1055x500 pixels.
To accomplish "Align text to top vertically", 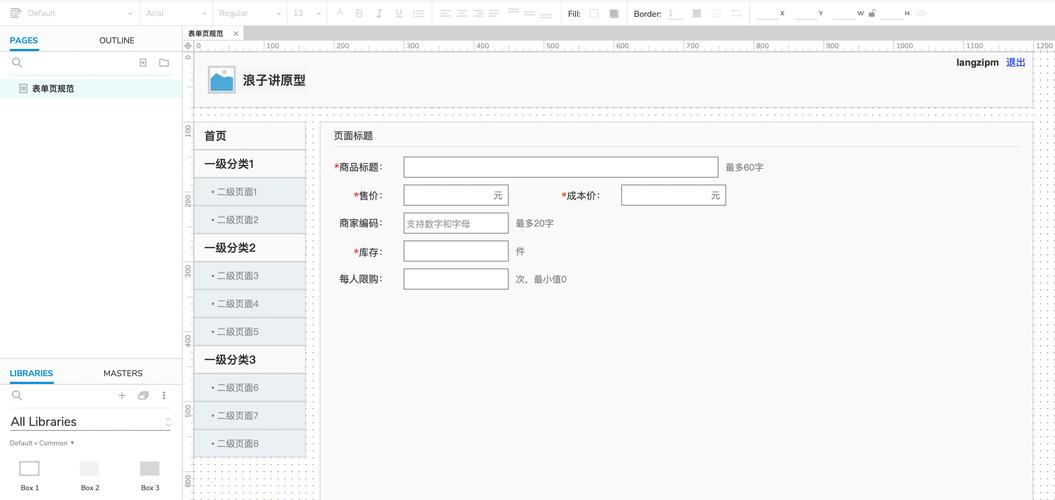I will click(x=513, y=13).
